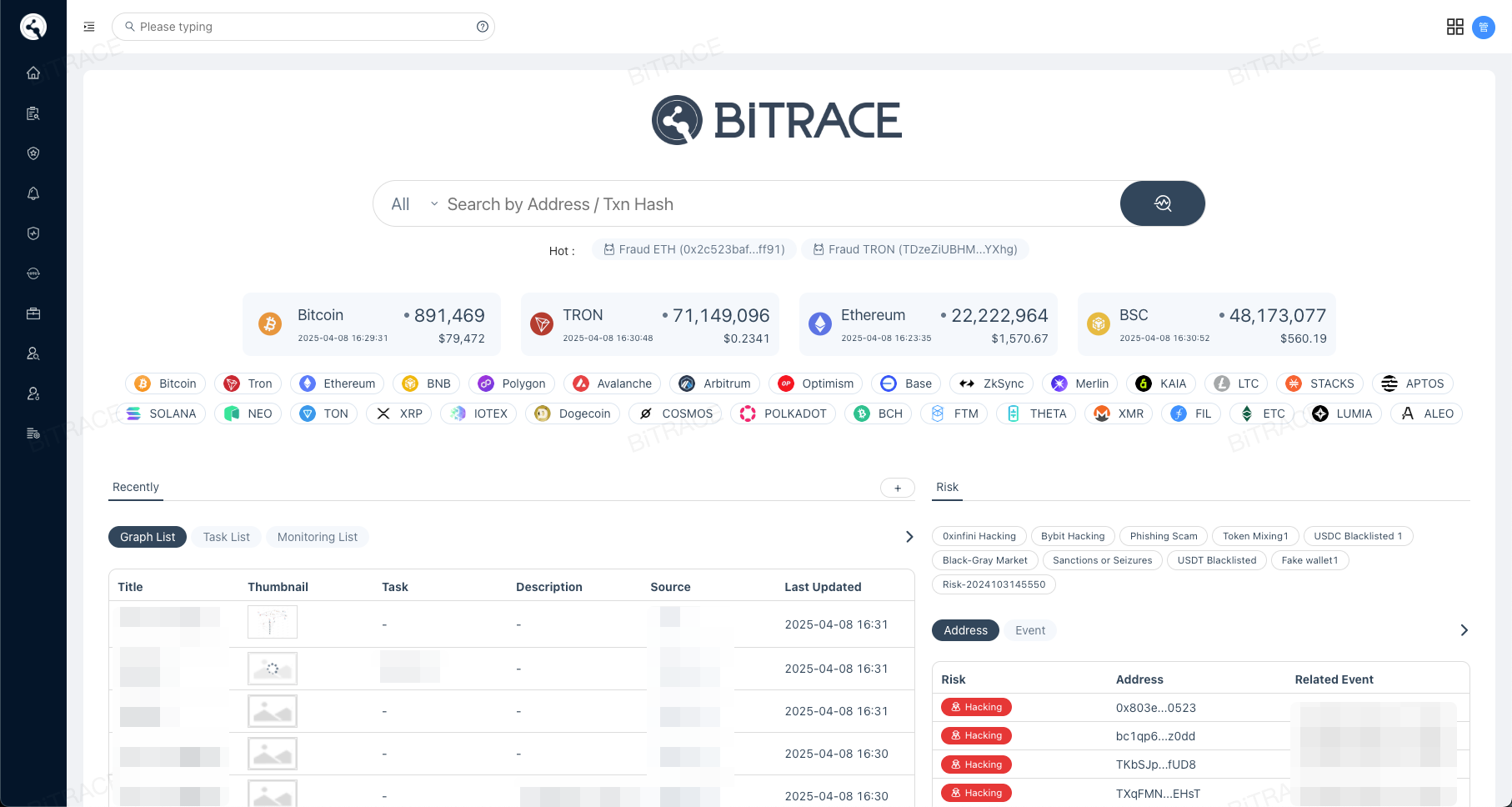Open the Home icon in sidebar
This screenshot has height=807, width=1512.
[33, 73]
